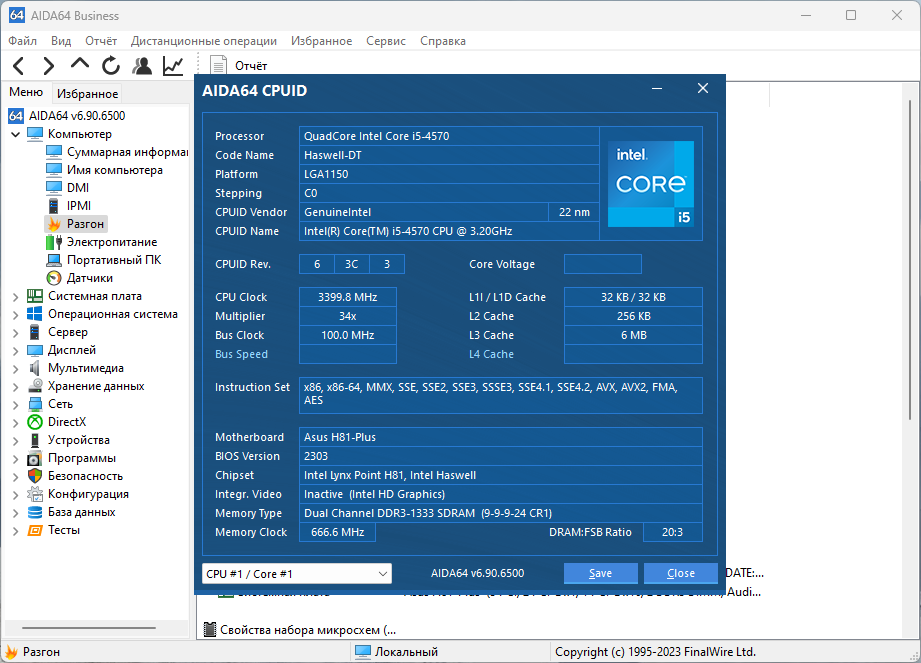921x663 pixels.
Task: Expand the Дисплей tree node
Action: [16, 351]
